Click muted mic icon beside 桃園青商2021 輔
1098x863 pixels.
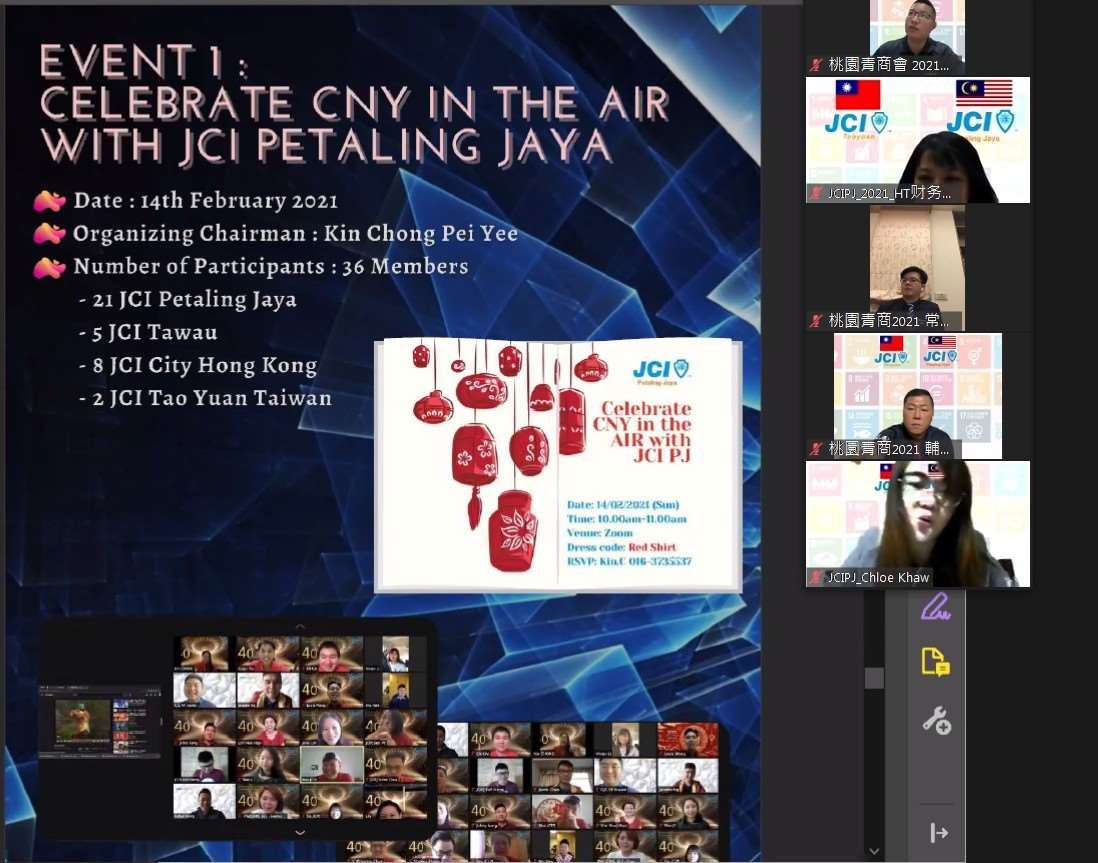816,448
